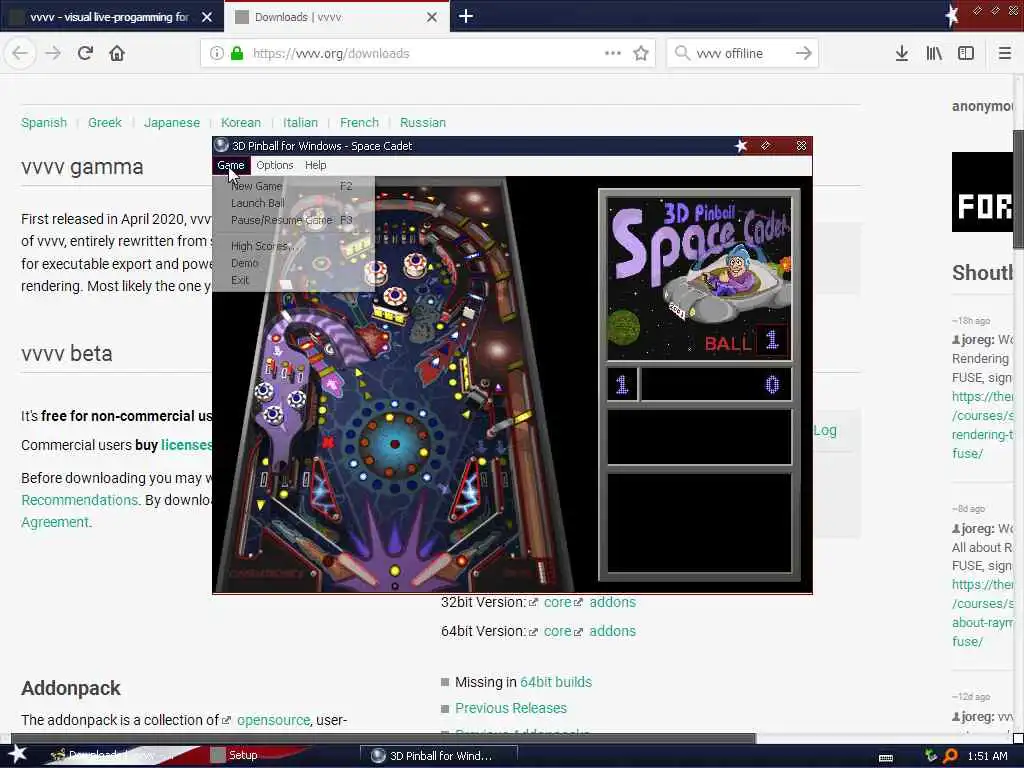Viewport: 1024px width, 768px height.
Task: Open the 64bit Version core link
Action: 558,631
